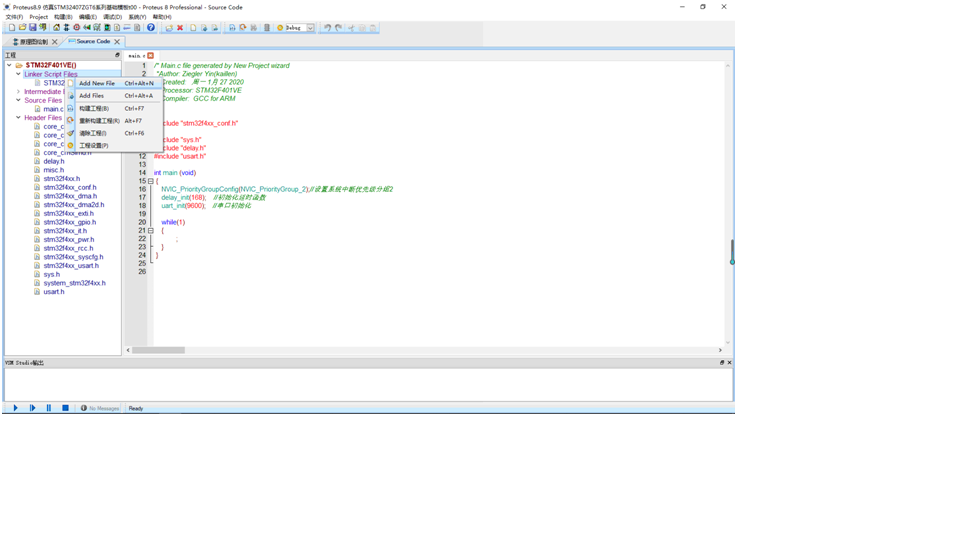Open the PCB layout red chip icon

(x=77, y=28)
